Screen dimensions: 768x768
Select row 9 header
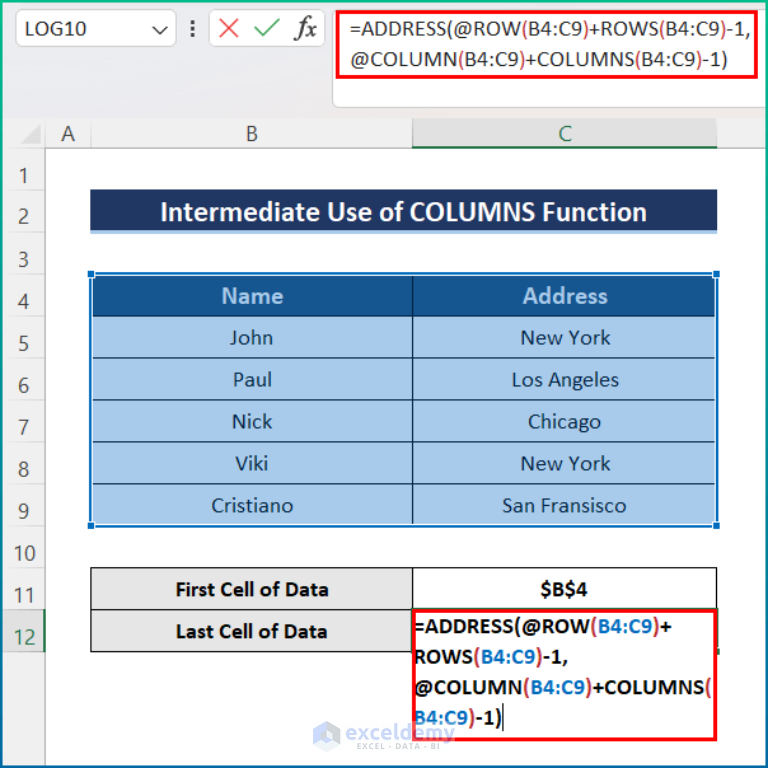pos(24,505)
